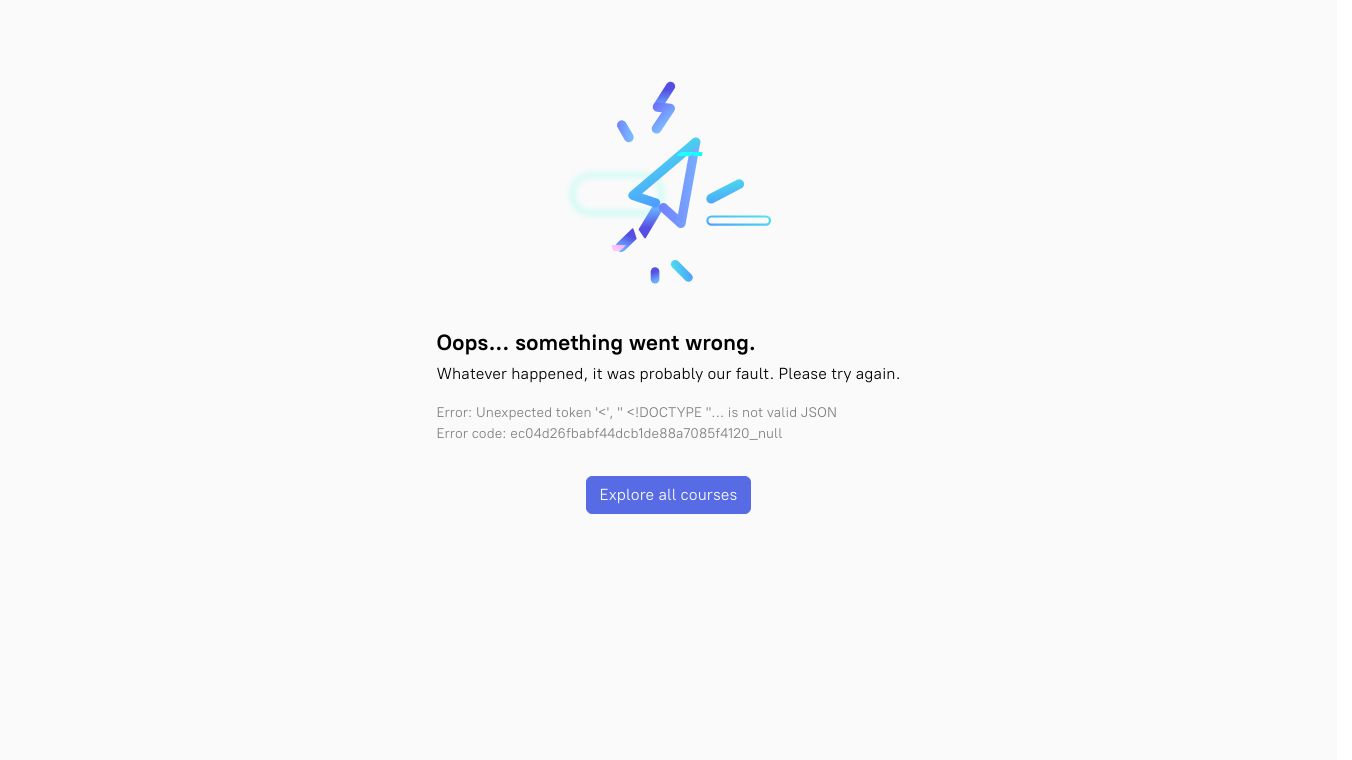
Task: Click the 'Whatever happened' message text
Action: tap(511, 374)
